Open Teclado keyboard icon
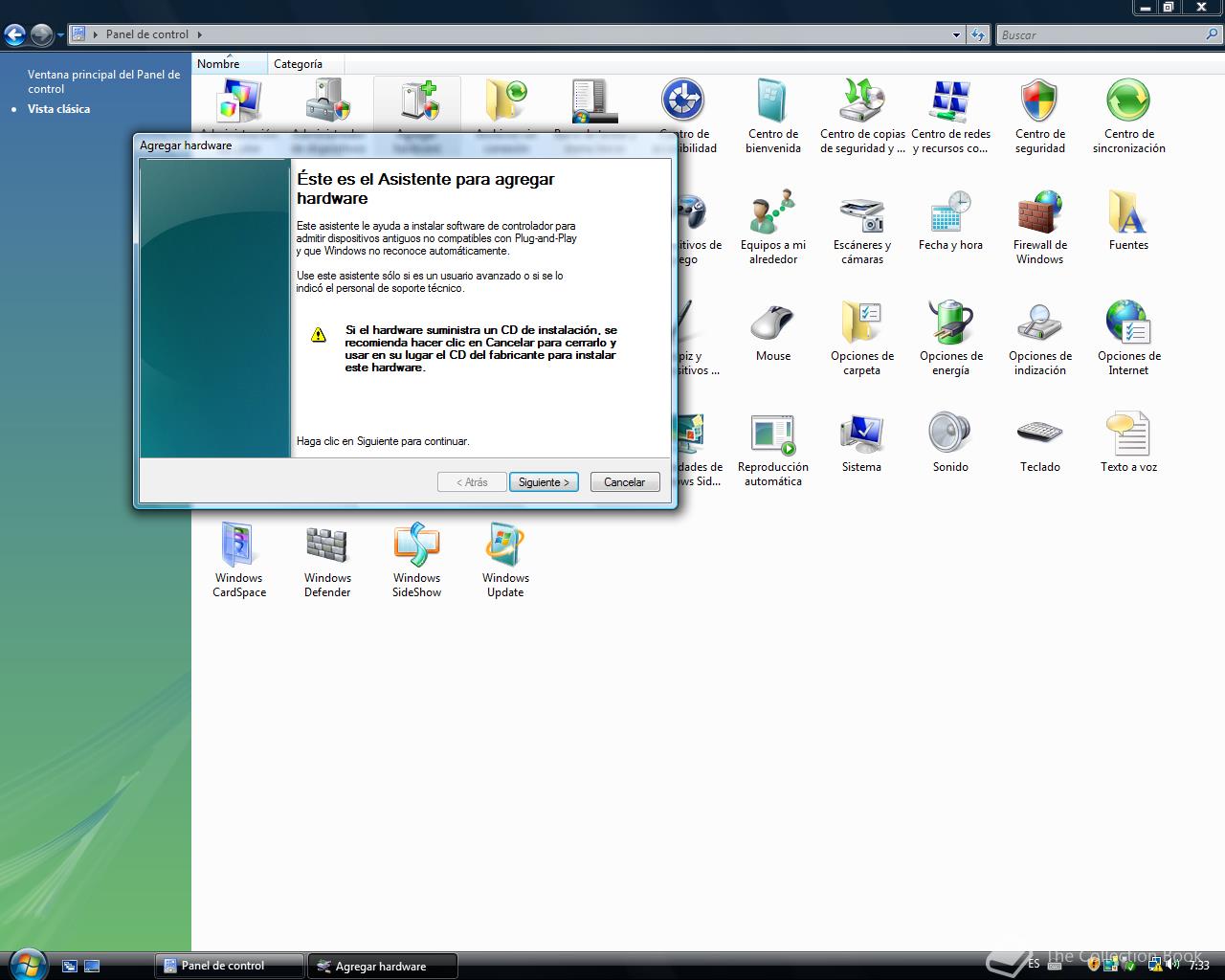Screen dimensions: 1225x980 [1039, 434]
